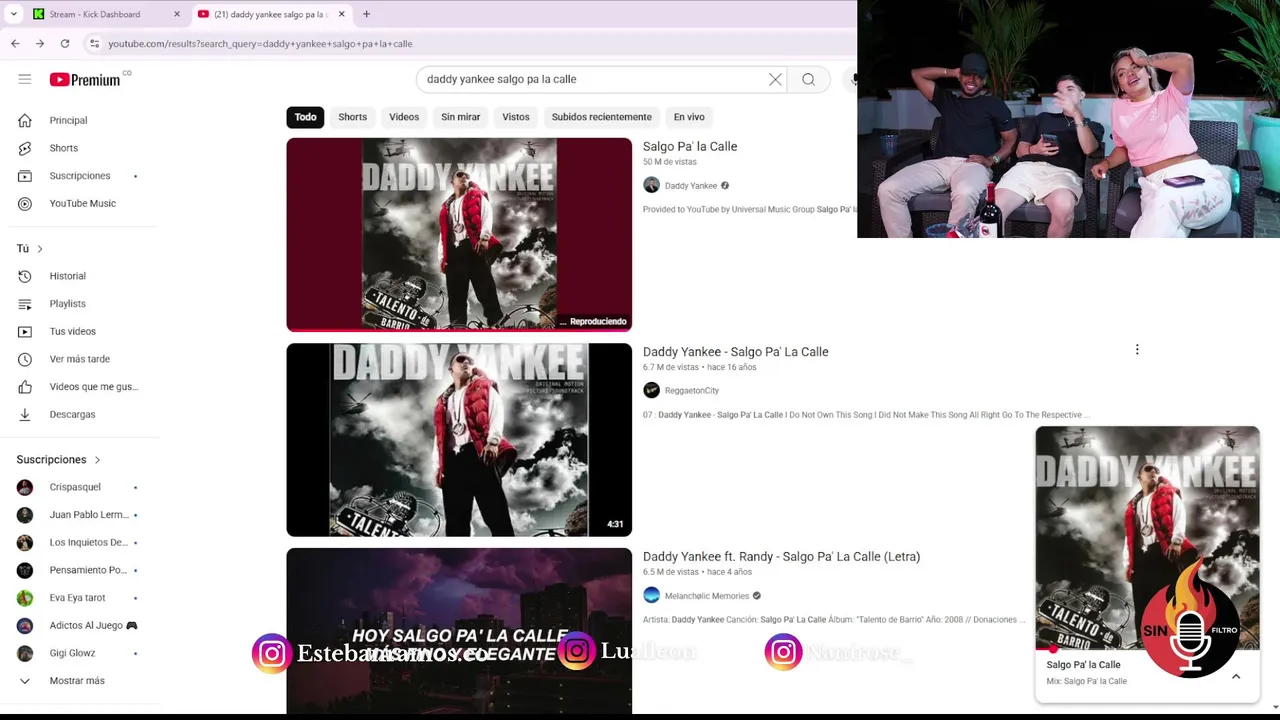Clear the search box with X icon
The height and width of the screenshot is (720, 1280).
click(775, 79)
